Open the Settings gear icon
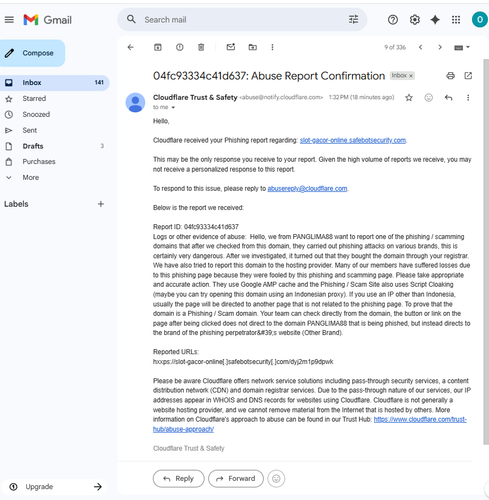489x500 pixels. pos(414,20)
